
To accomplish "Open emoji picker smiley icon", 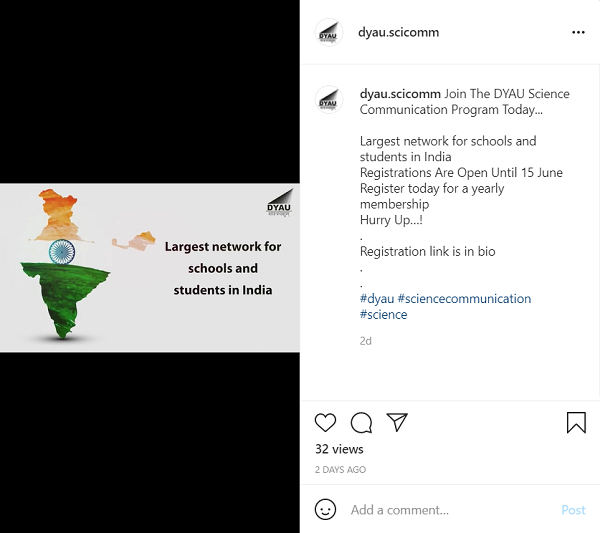I will [325, 509].
